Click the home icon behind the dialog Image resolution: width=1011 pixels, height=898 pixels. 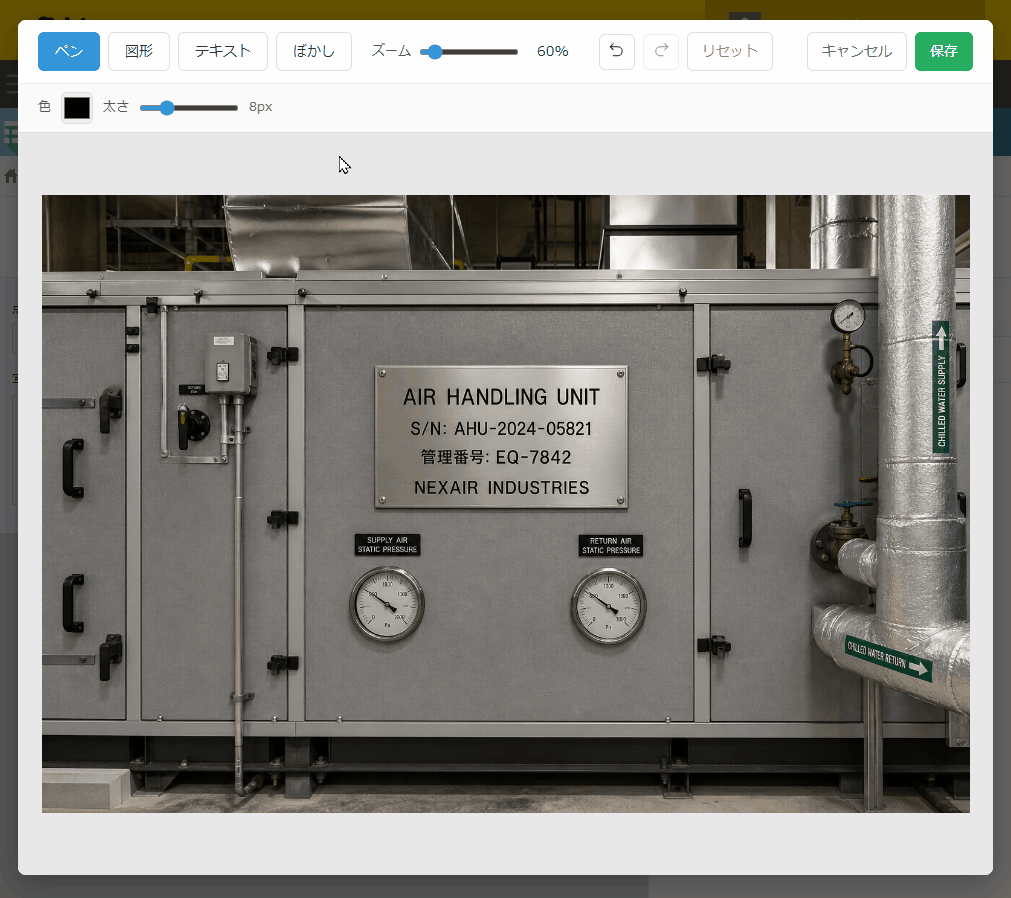click(x=10, y=175)
